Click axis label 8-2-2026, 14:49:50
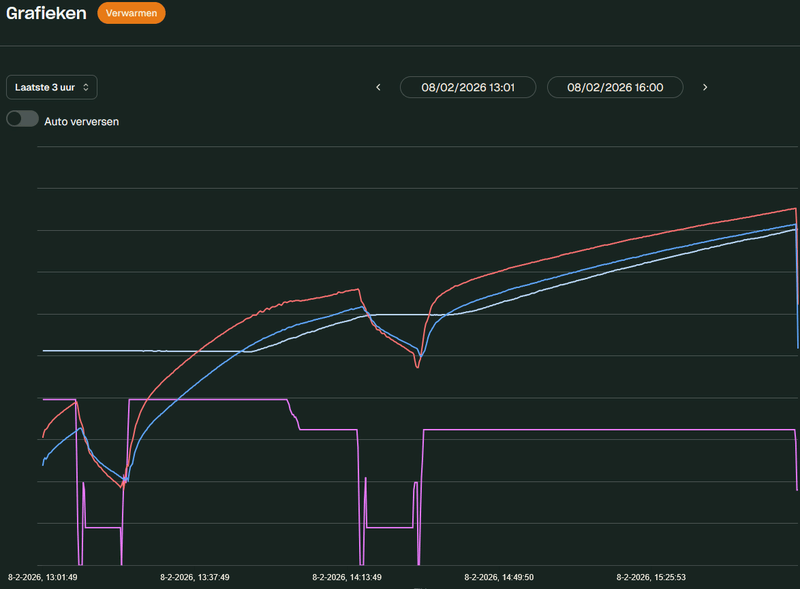 click(499, 577)
